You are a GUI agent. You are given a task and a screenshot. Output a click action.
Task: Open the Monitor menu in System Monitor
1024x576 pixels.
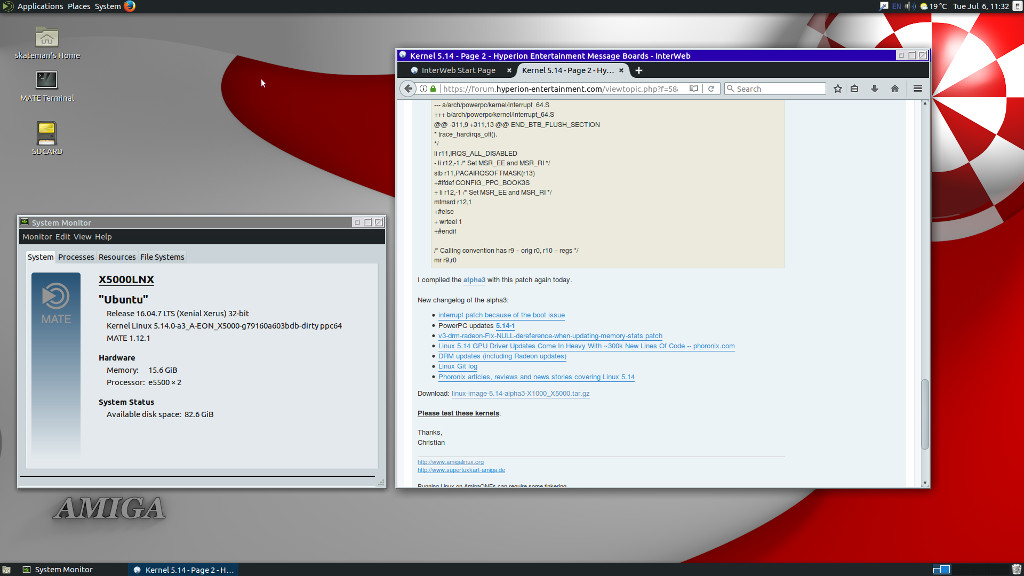tap(37, 237)
